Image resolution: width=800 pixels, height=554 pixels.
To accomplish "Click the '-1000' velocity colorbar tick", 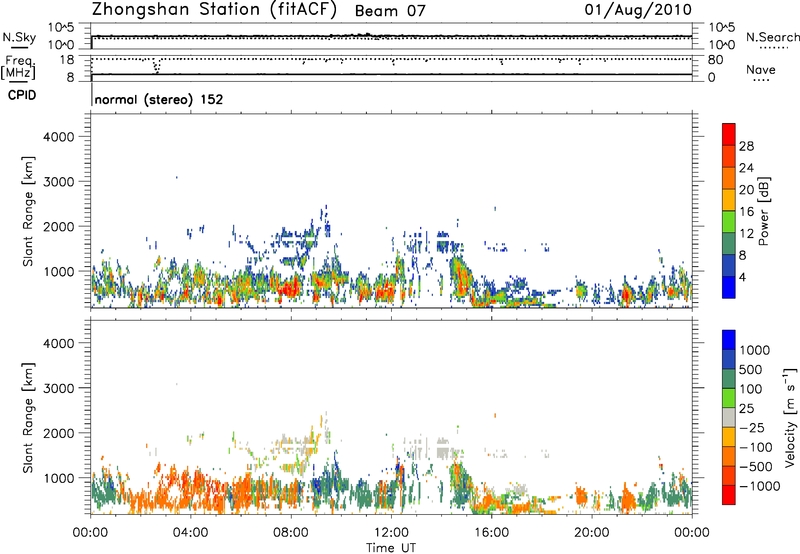I will coord(759,486).
